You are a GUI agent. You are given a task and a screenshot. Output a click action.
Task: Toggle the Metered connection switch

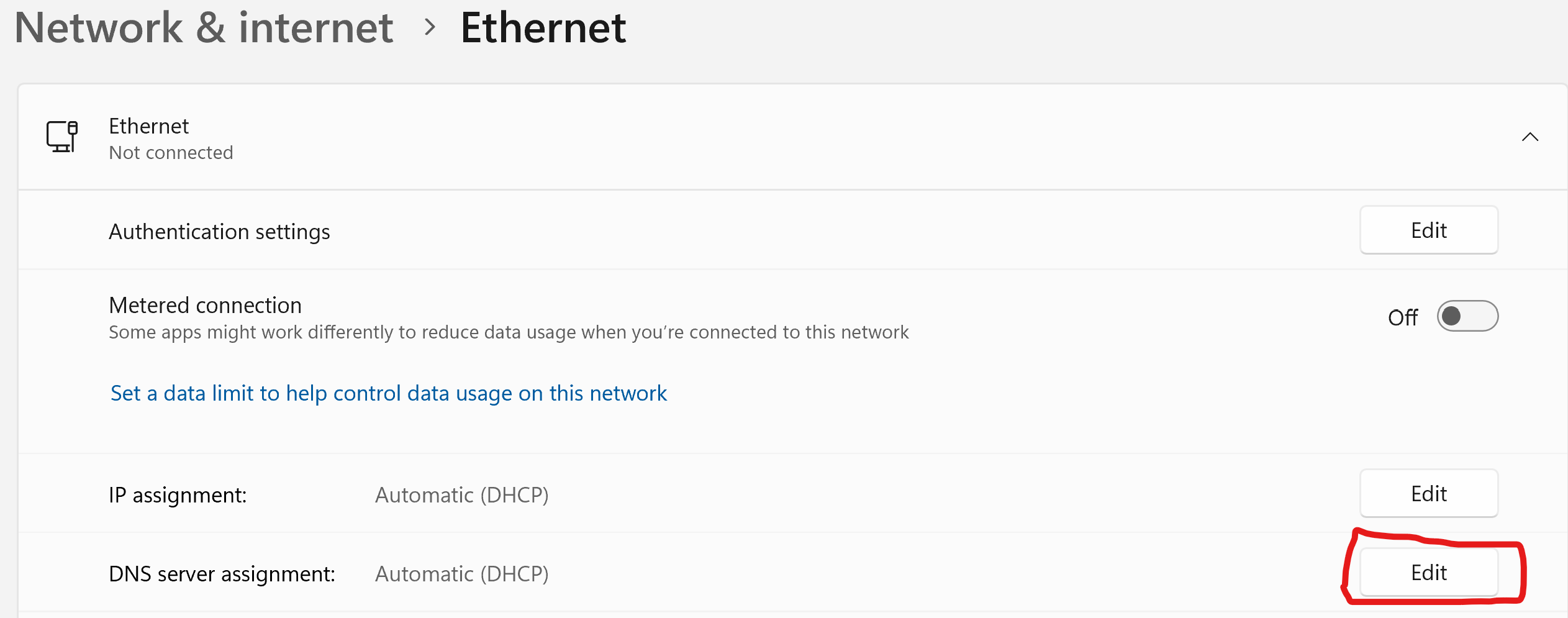(1467, 316)
